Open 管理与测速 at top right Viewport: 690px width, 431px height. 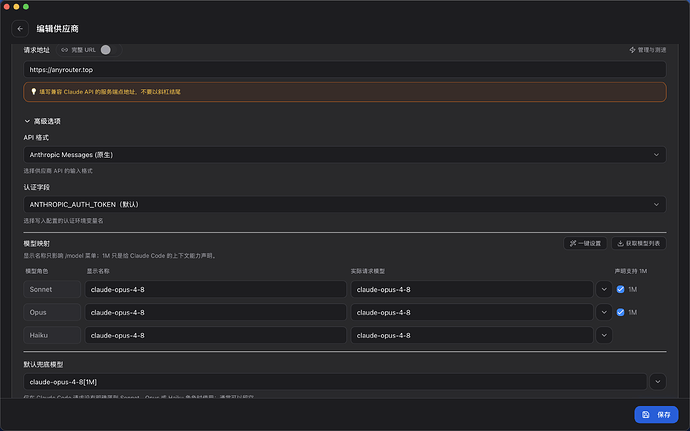(x=647, y=50)
